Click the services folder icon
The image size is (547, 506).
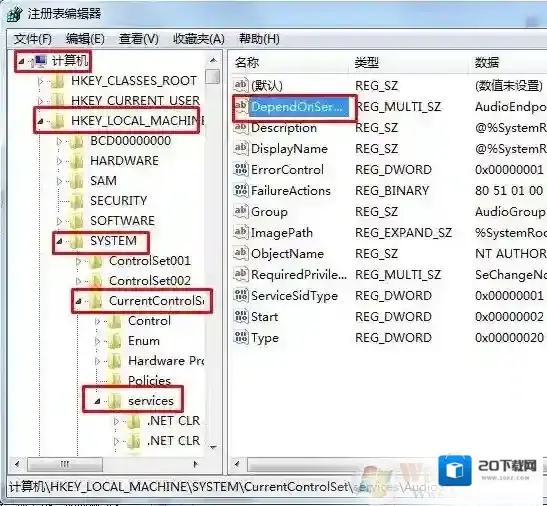click(115, 401)
